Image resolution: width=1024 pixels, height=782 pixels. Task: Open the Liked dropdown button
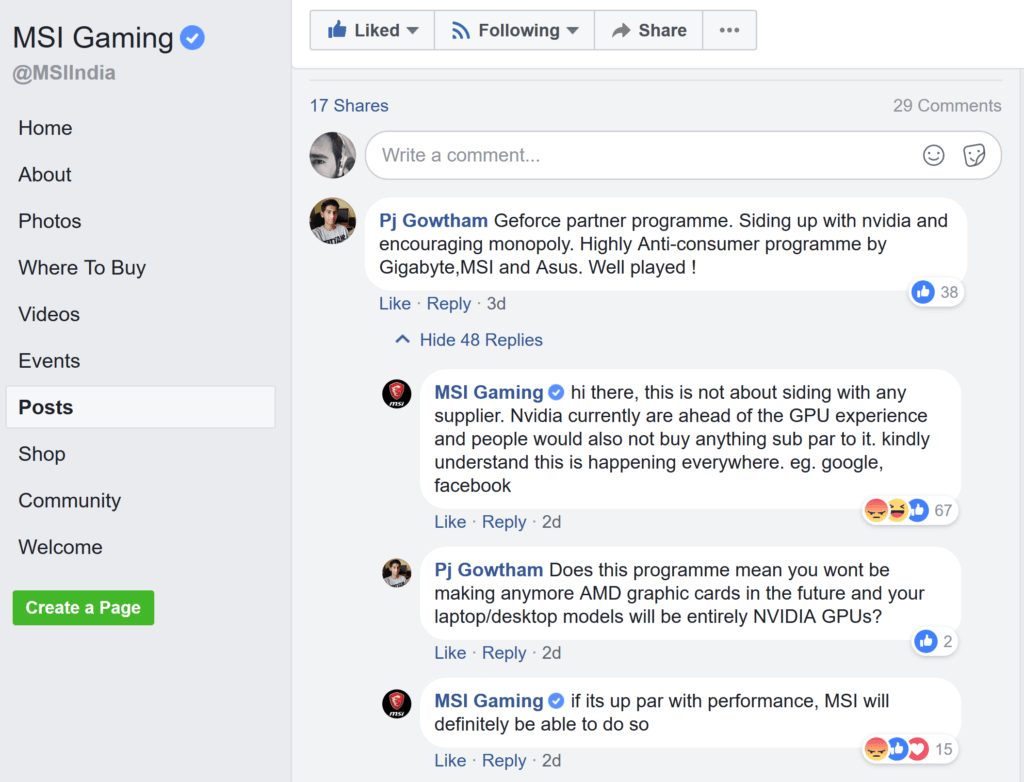(x=372, y=30)
